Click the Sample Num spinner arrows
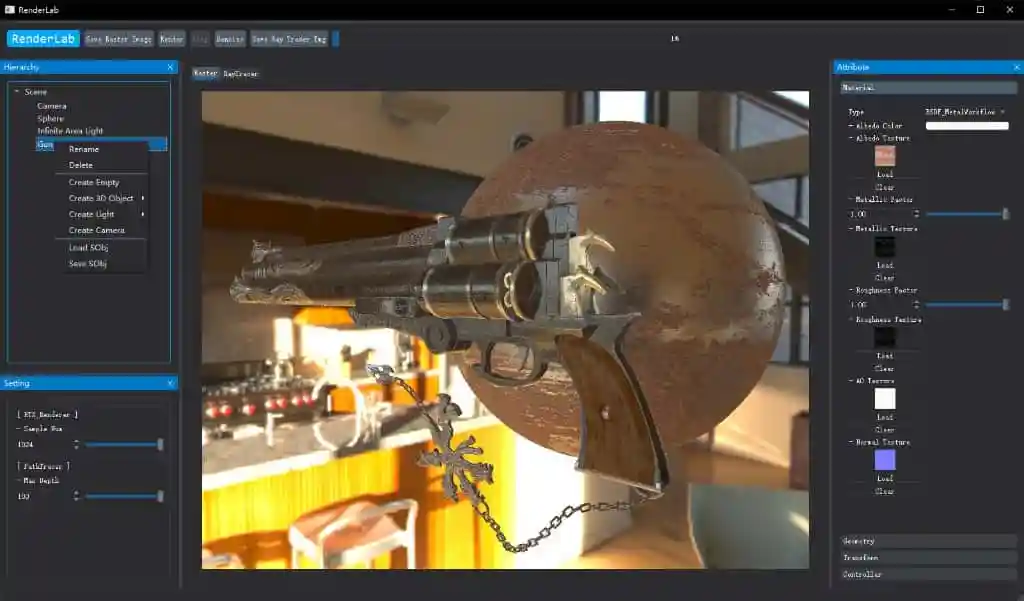Viewport: 1024px width, 601px height. click(76, 445)
